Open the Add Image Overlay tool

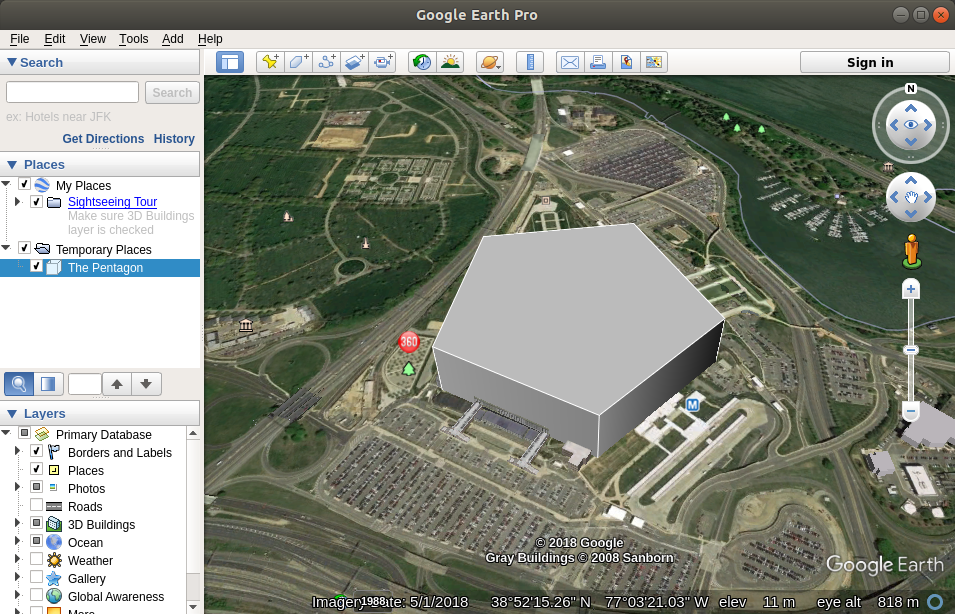coord(354,62)
